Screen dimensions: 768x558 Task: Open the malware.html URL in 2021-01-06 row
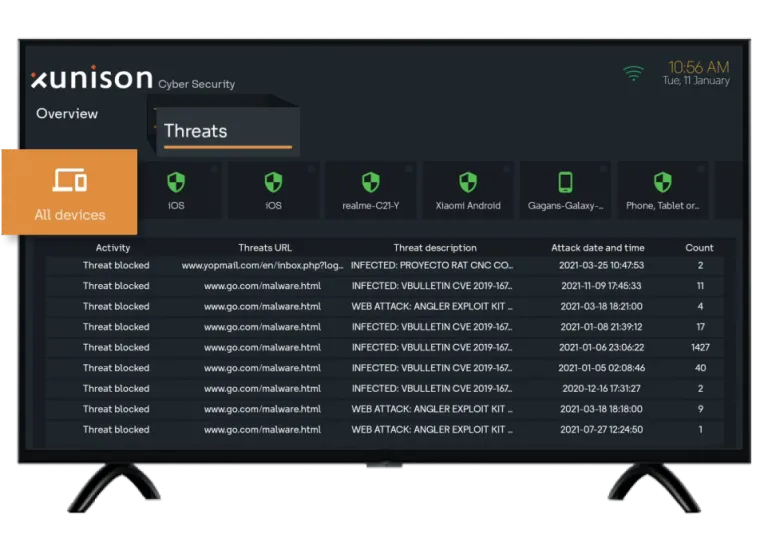(x=263, y=348)
